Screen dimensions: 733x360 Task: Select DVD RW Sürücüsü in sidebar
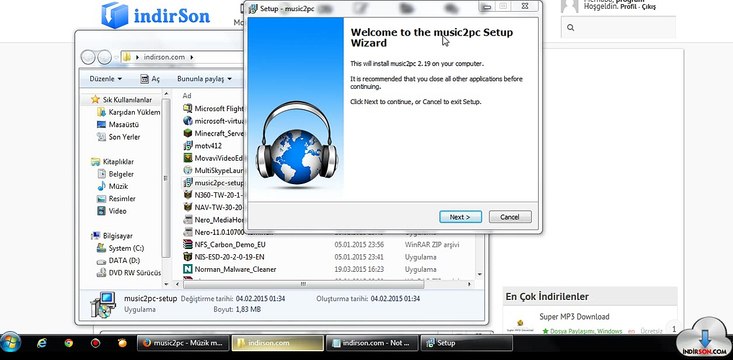point(129,273)
